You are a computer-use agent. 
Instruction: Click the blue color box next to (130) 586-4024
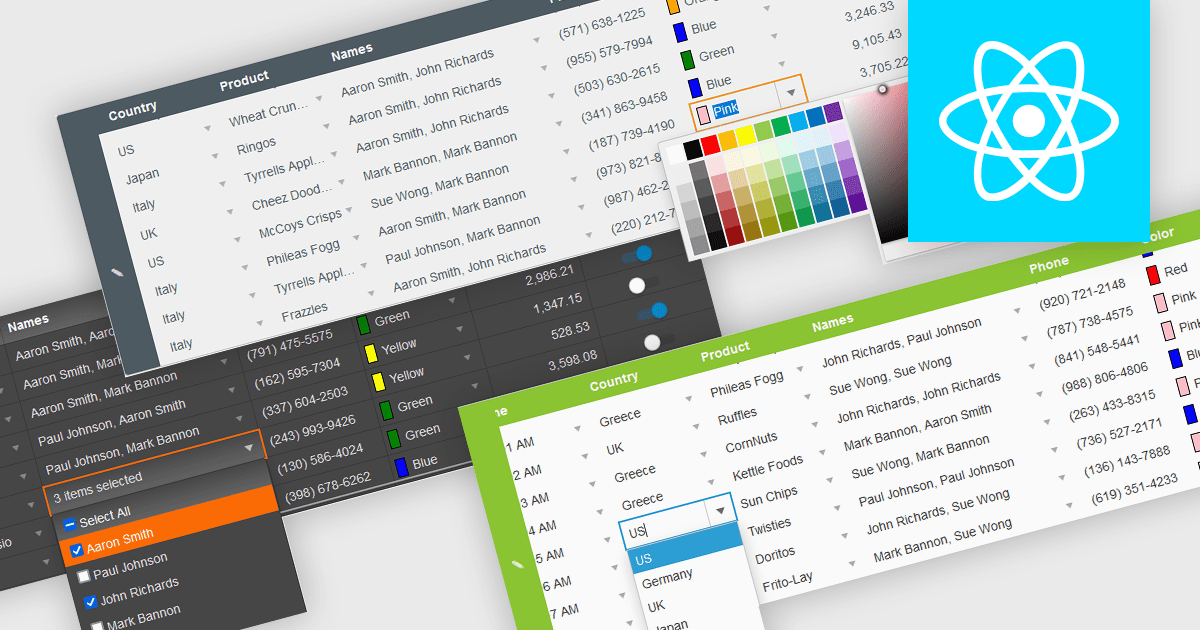click(399, 466)
